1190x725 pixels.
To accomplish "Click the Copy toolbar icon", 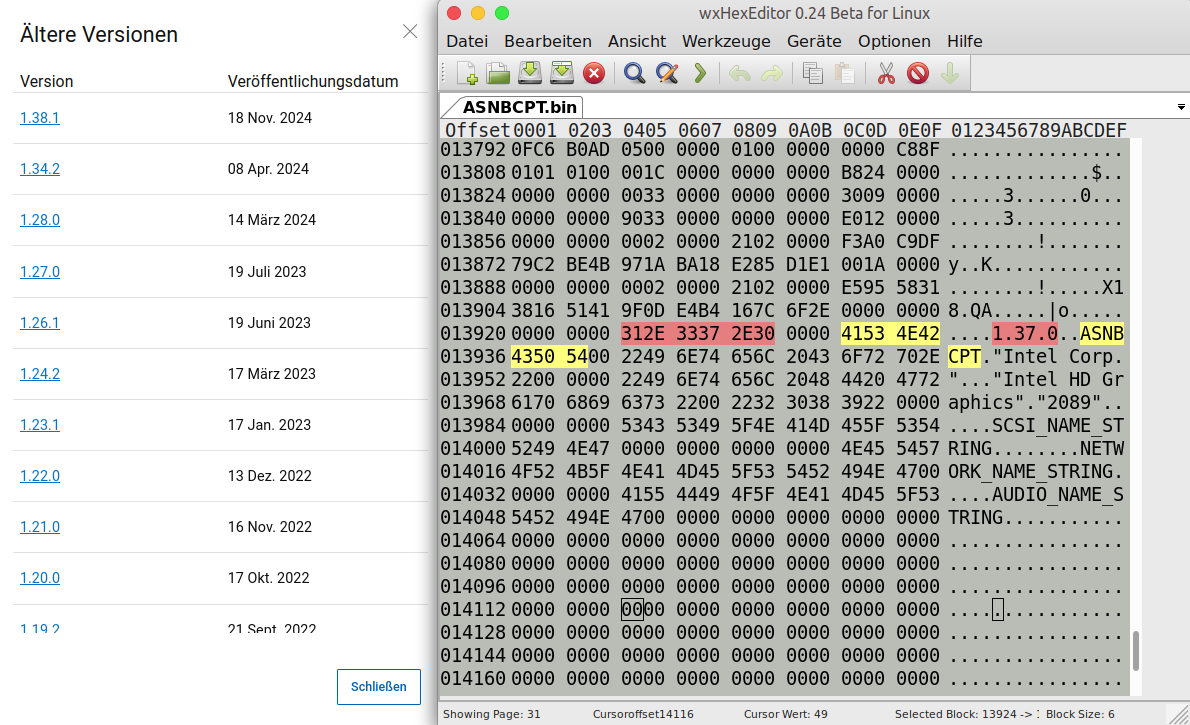I will tap(813, 73).
